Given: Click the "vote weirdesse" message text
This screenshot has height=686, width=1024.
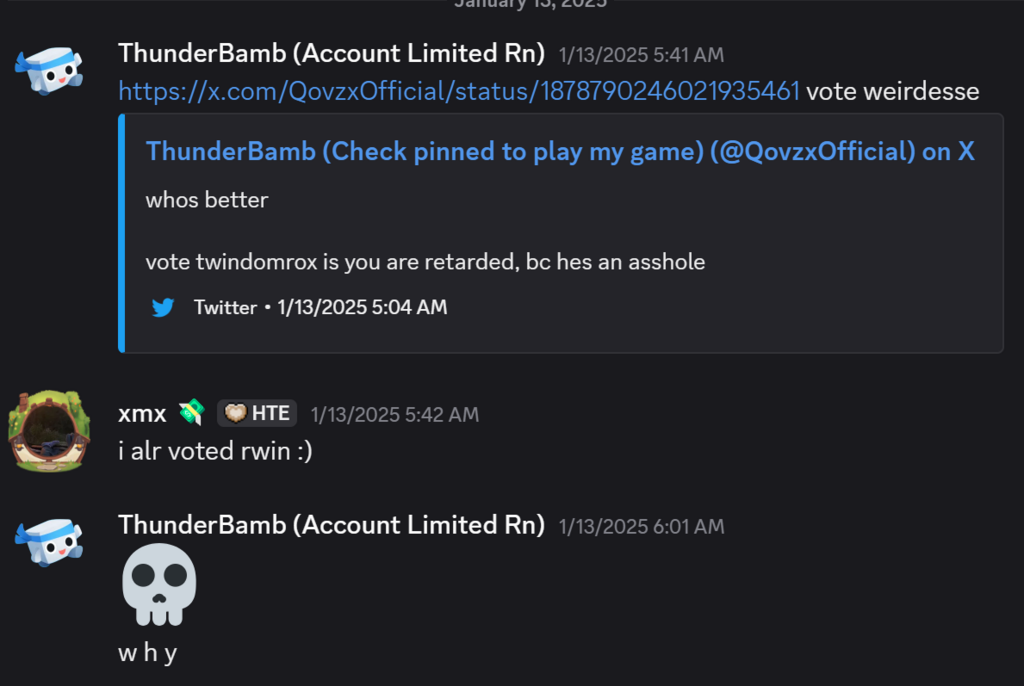Looking at the screenshot, I should tap(892, 92).
